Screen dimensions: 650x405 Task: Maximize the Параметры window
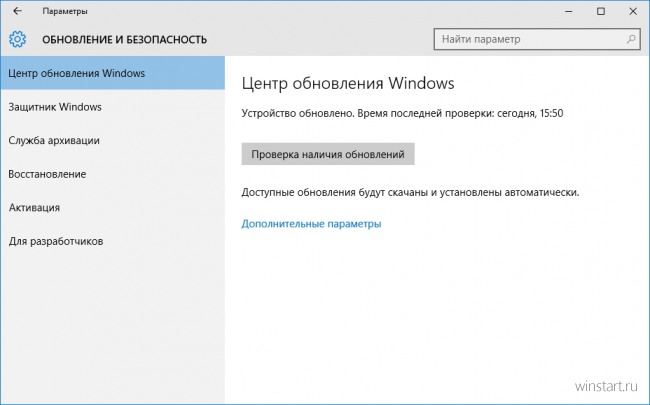[x=601, y=12]
